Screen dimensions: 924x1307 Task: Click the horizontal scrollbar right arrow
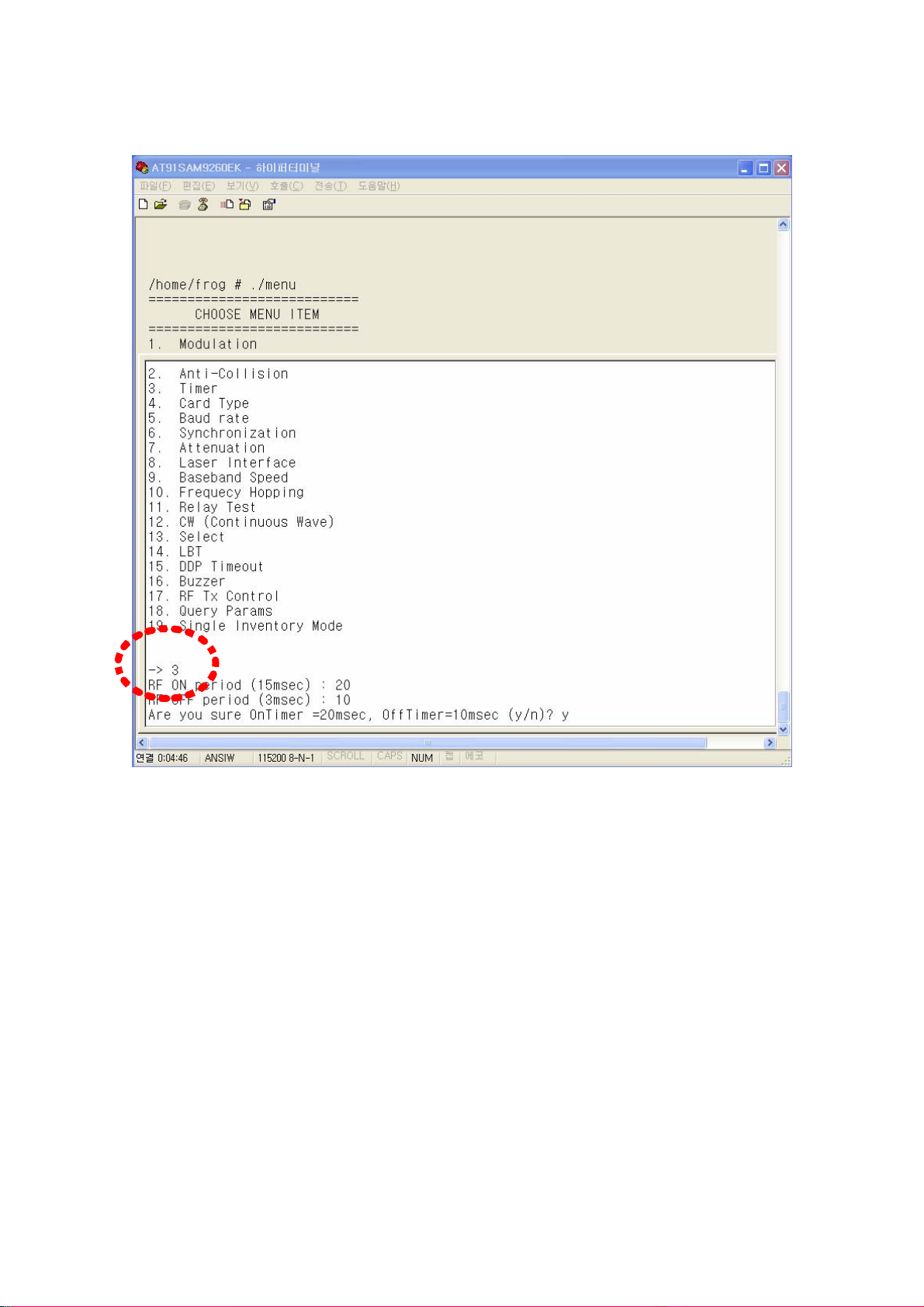tap(770, 743)
